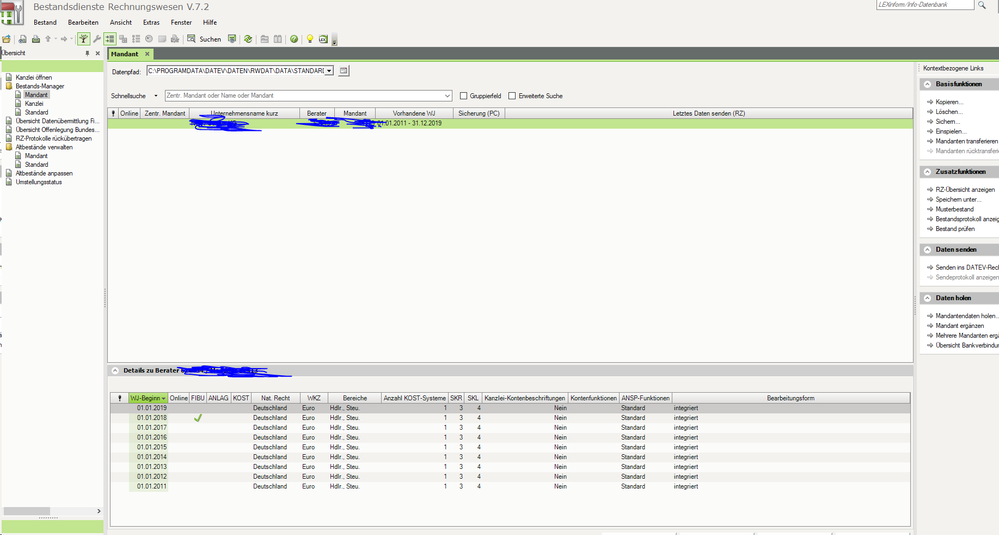Select Kanzlei under Bestands-Manager
This screenshot has height=535, width=999.
pos(34,104)
